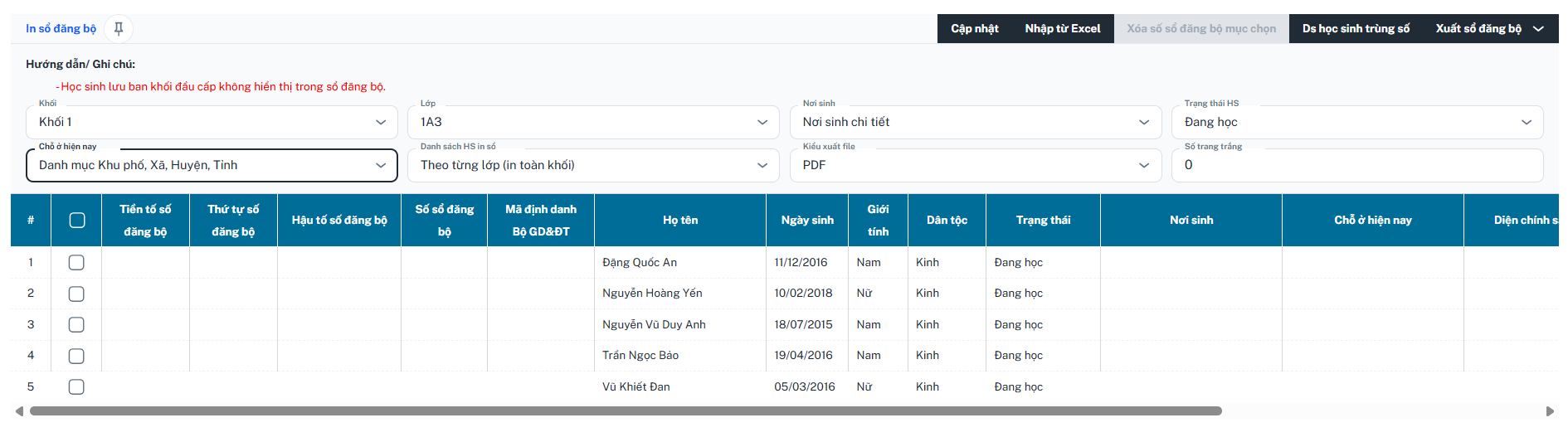Image resolution: width=1568 pixels, height=442 pixels.
Task: Click Xóa số sổ đăng bộ mục chọn
Action: tap(1201, 29)
